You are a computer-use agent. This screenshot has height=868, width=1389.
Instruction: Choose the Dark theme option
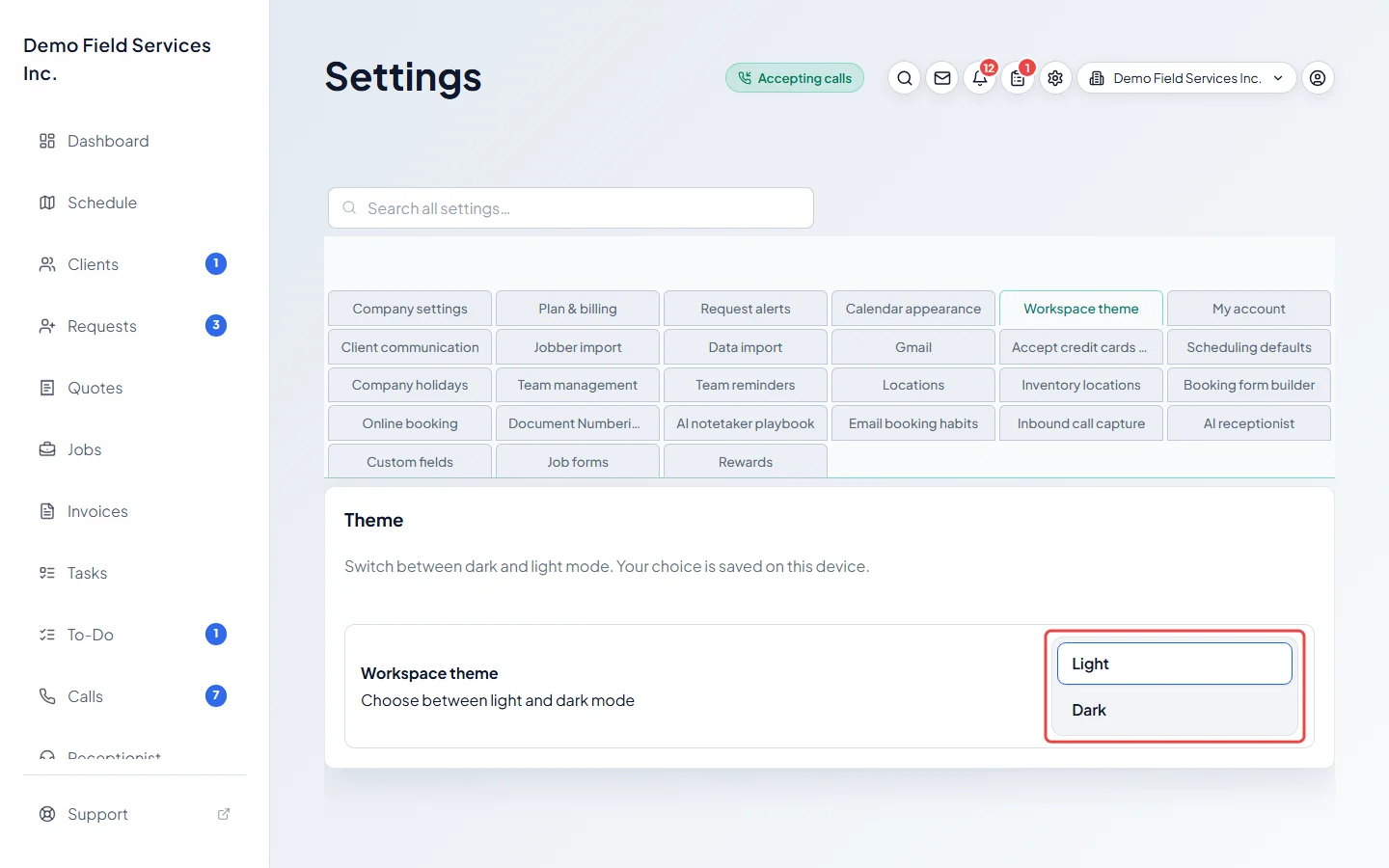1175,710
